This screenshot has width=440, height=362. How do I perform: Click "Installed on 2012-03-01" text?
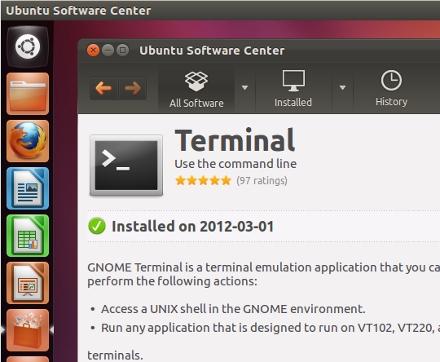(193, 226)
